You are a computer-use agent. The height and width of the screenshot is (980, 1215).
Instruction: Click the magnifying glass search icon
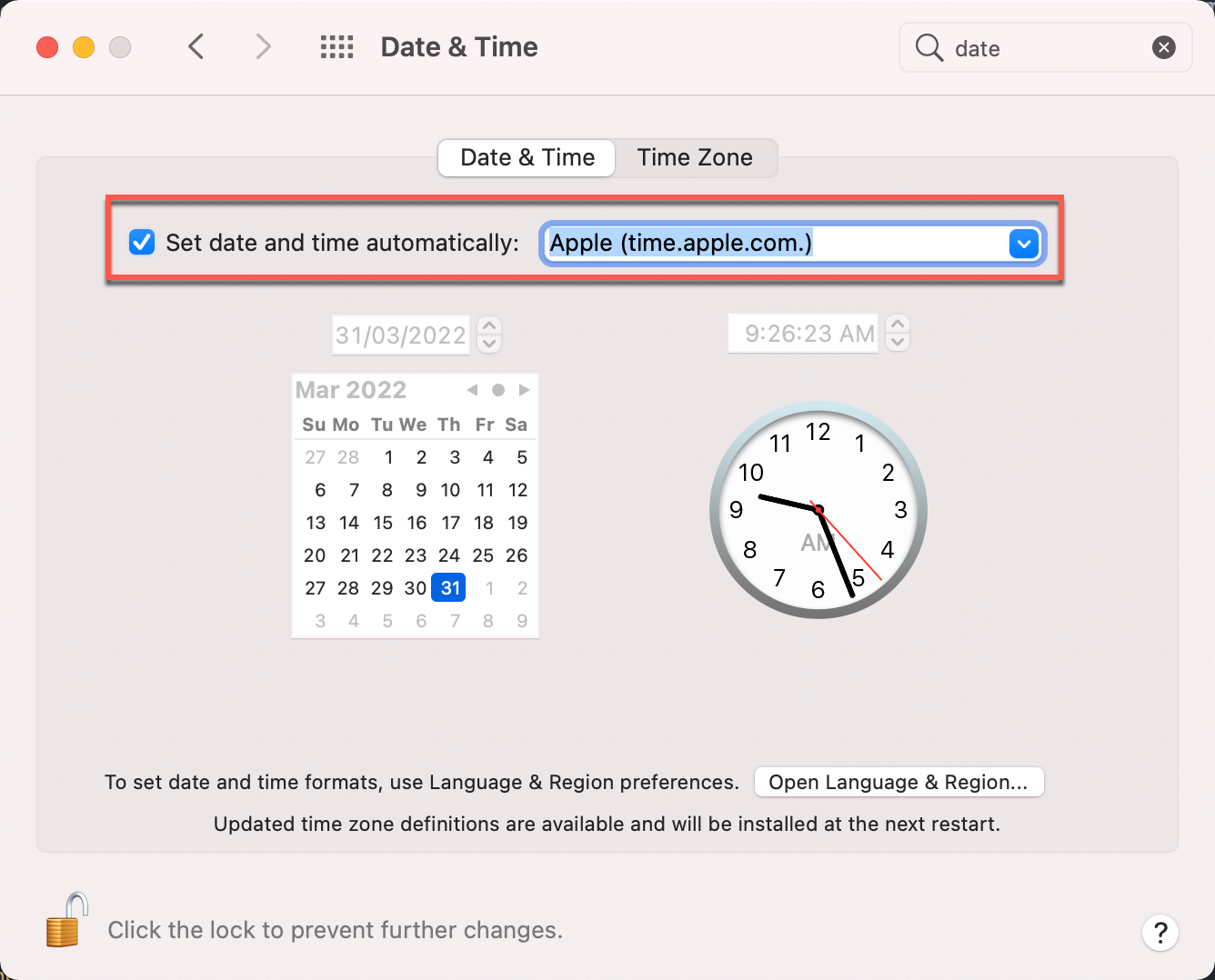[929, 47]
